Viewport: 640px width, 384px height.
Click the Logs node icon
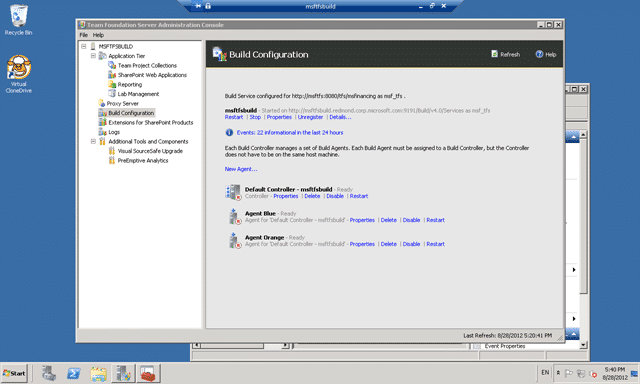point(102,132)
